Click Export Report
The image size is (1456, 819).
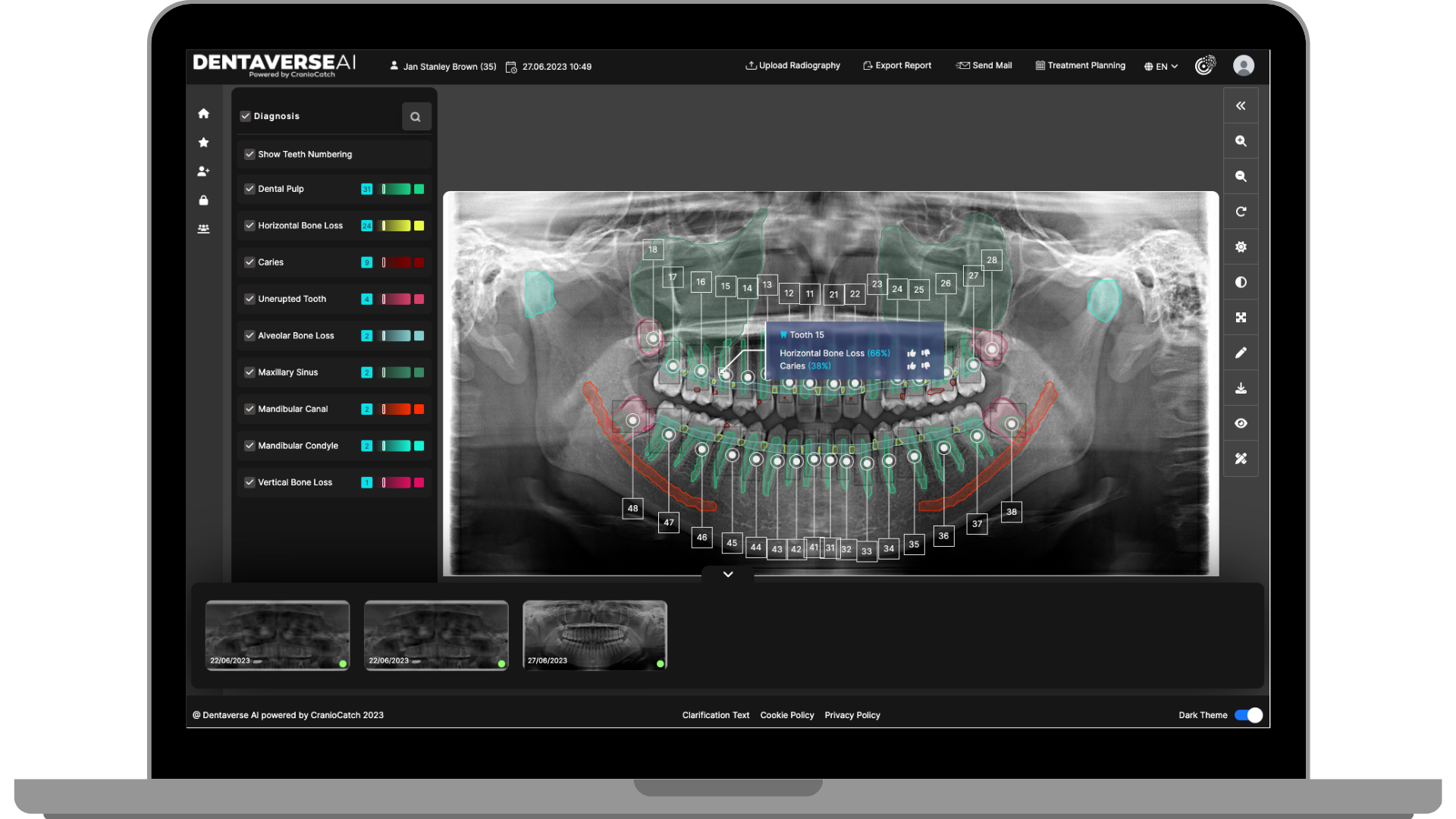pos(897,66)
